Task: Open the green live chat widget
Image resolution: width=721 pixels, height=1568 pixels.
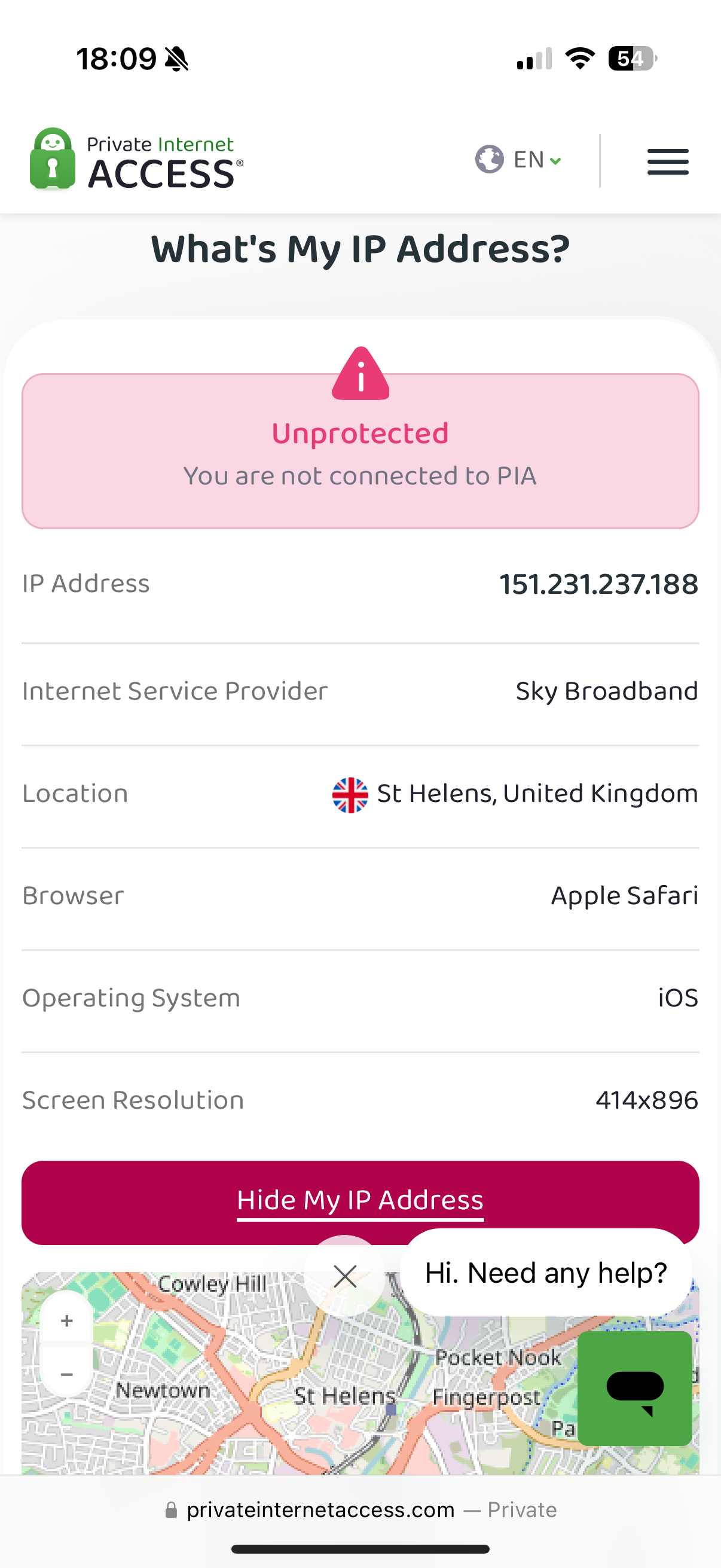Action: (634, 1388)
